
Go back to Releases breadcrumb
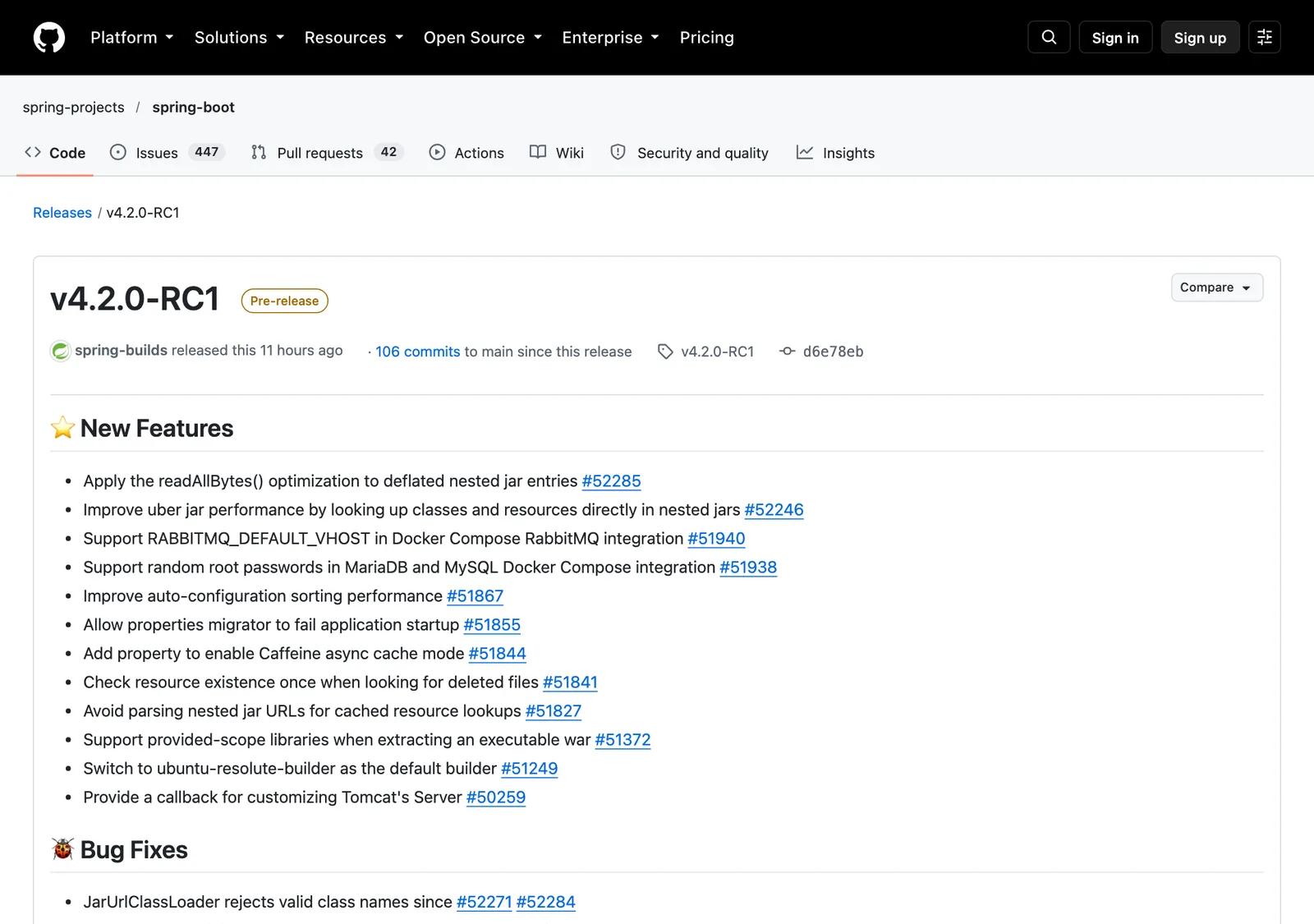62,213
